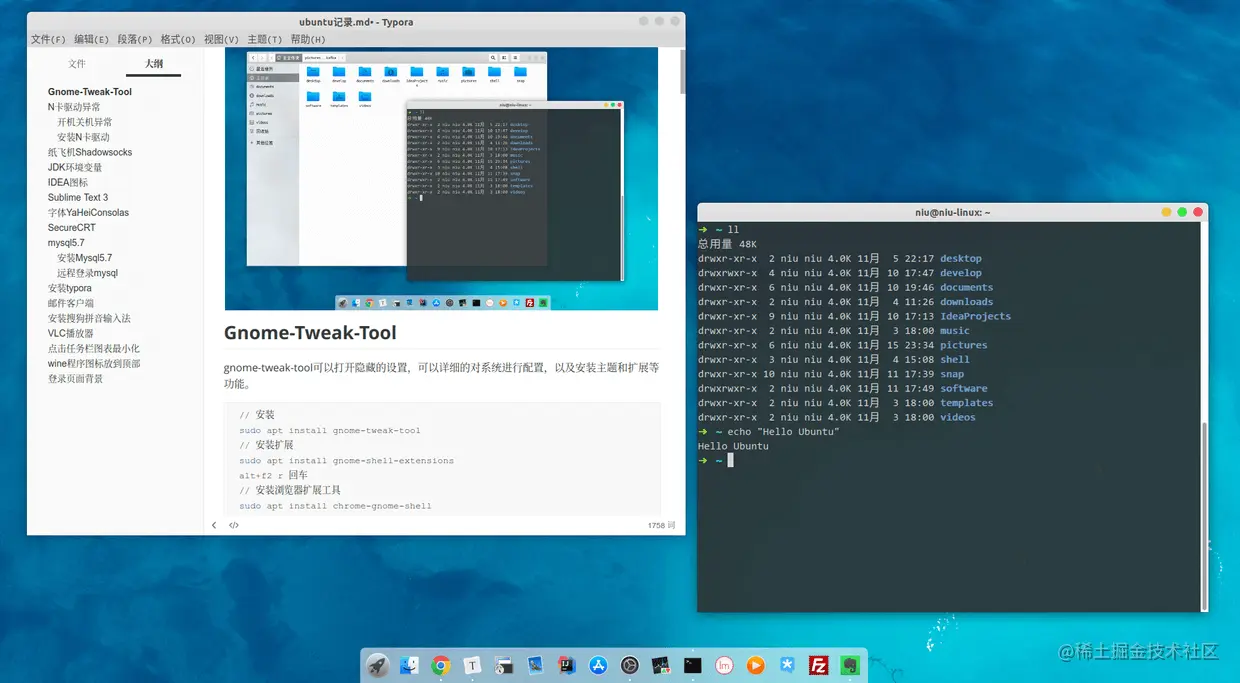The height and width of the screenshot is (683, 1240).
Task: Select 安装typora in the outline panel
Action: click(x=71, y=288)
